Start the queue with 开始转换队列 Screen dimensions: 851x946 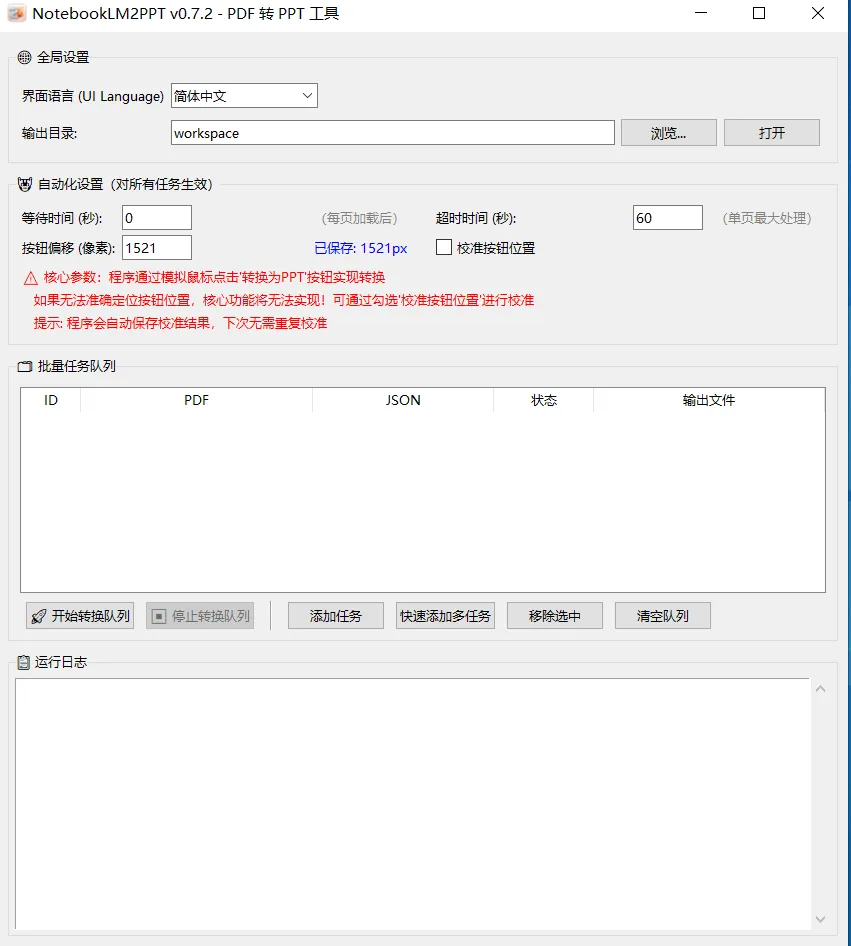click(x=80, y=616)
